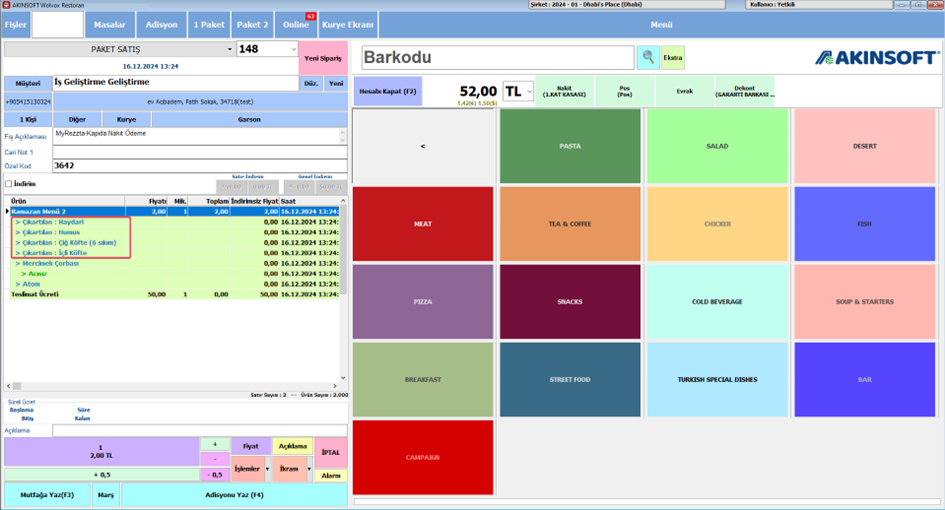
Task: Click the Mutfağa Yaz(F3) button
Action: click(47, 495)
